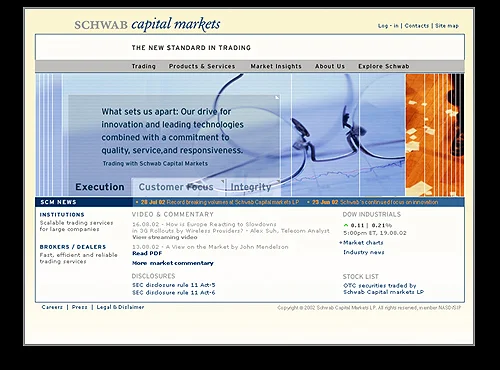
Task: Open the Industry news link
Action: pyautogui.click(x=364, y=252)
